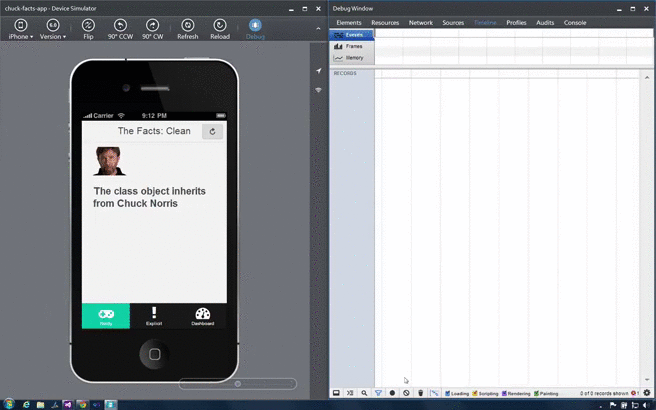Select the Dashboard tab in the phone app
This screenshot has height=410, width=656.
202,316
